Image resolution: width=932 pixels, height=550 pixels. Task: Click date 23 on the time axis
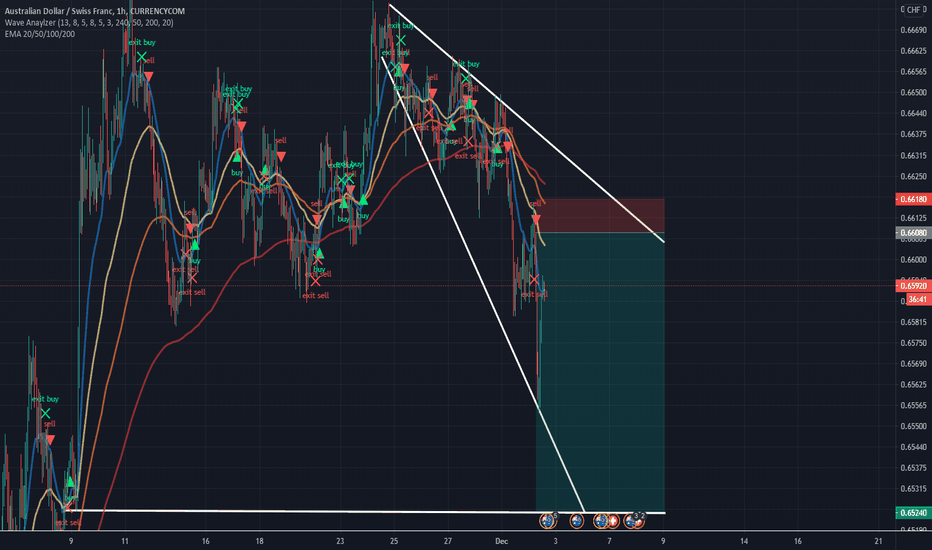point(340,541)
